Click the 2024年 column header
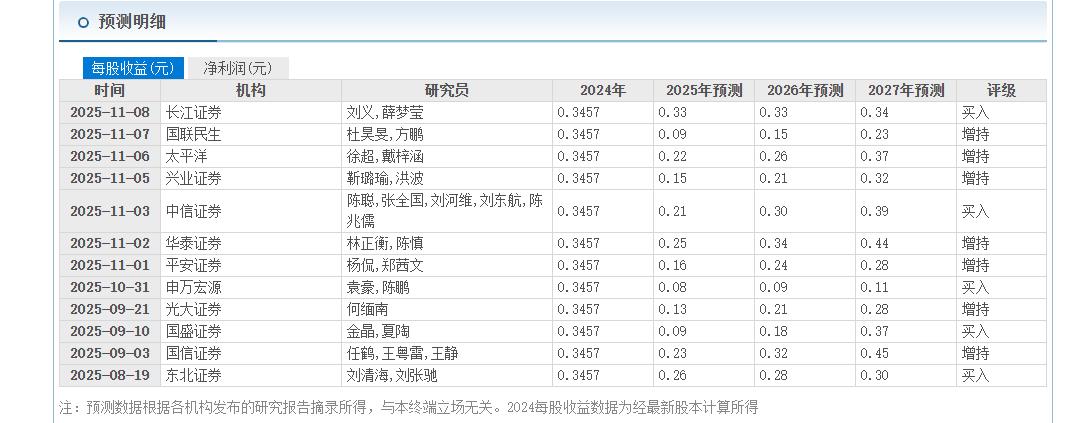This screenshot has height=423, width=1082. [602, 90]
